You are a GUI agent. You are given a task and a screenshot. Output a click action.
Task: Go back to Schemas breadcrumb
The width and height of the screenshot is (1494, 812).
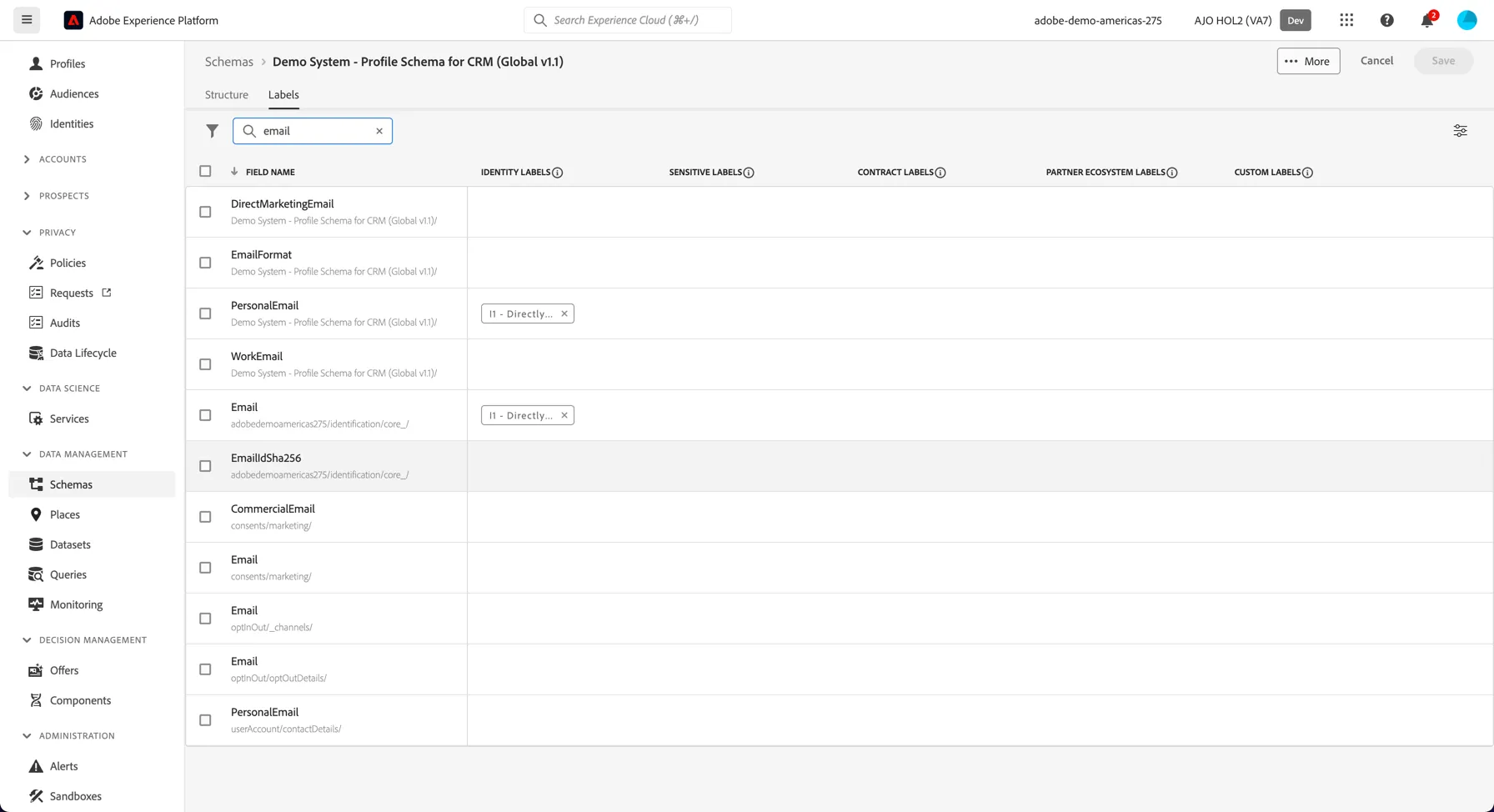(229, 62)
